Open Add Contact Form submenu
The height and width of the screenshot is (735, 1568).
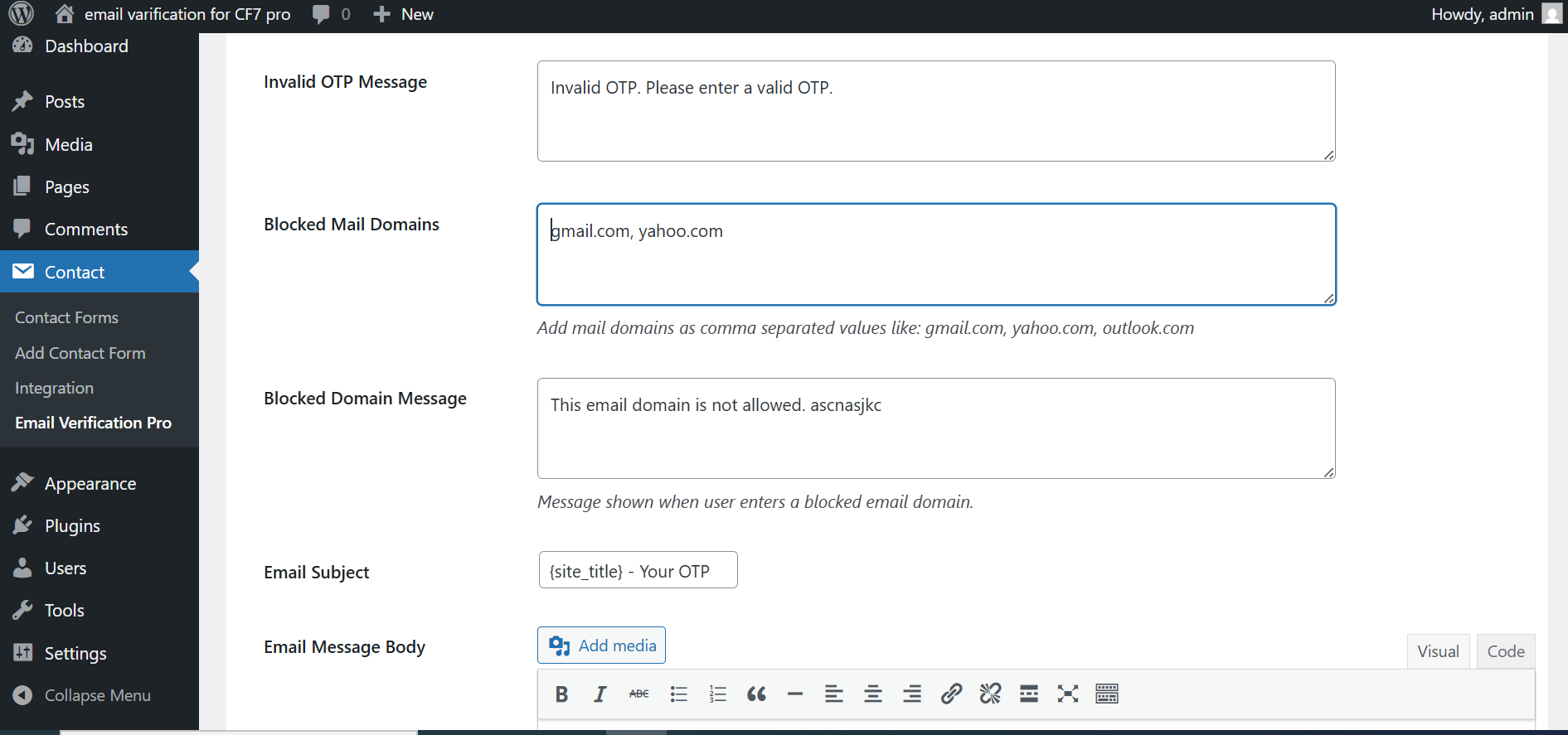pyautogui.click(x=80, y=354)
